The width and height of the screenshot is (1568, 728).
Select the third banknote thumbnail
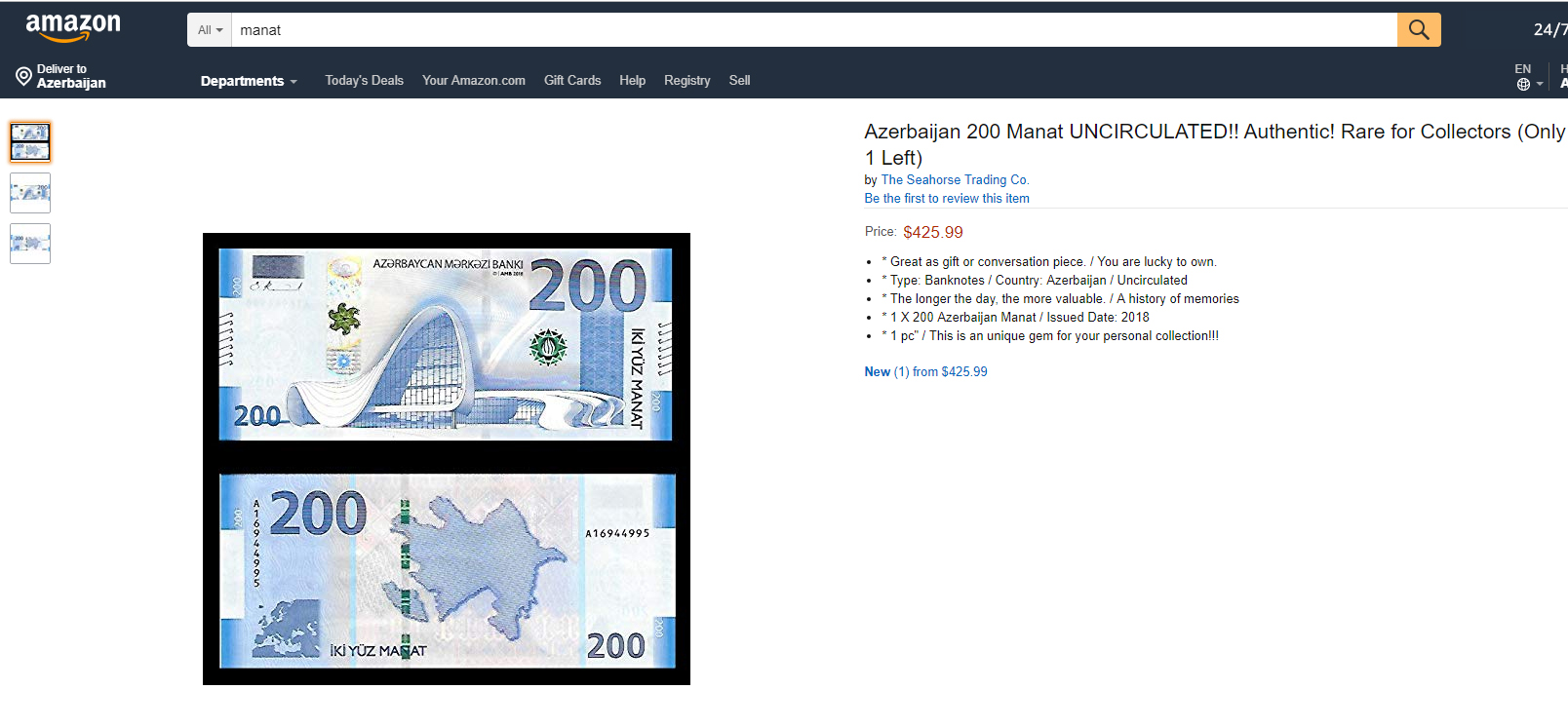click(30, 244)
